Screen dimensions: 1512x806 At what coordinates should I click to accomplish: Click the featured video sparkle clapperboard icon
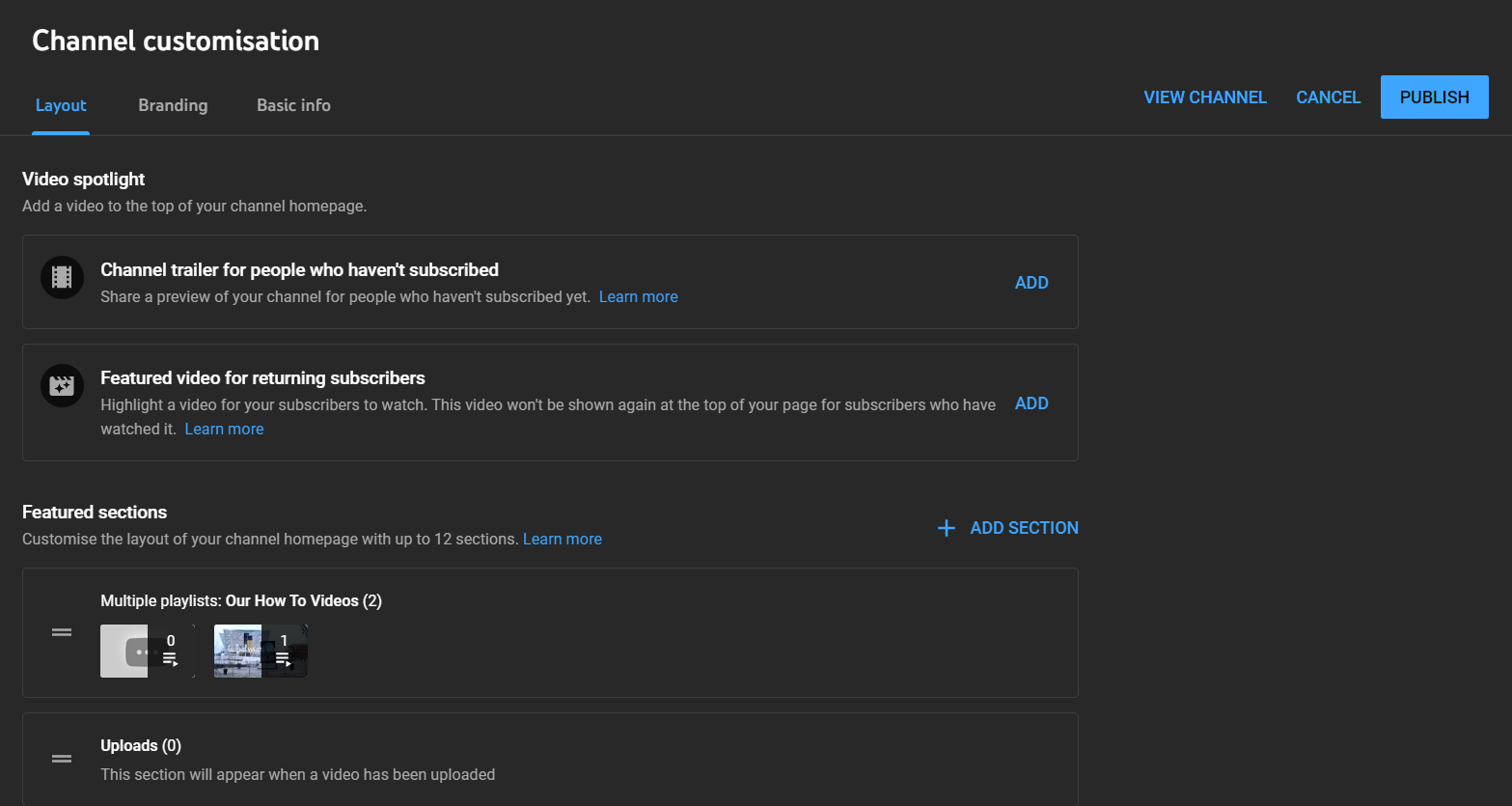(62, 386)
